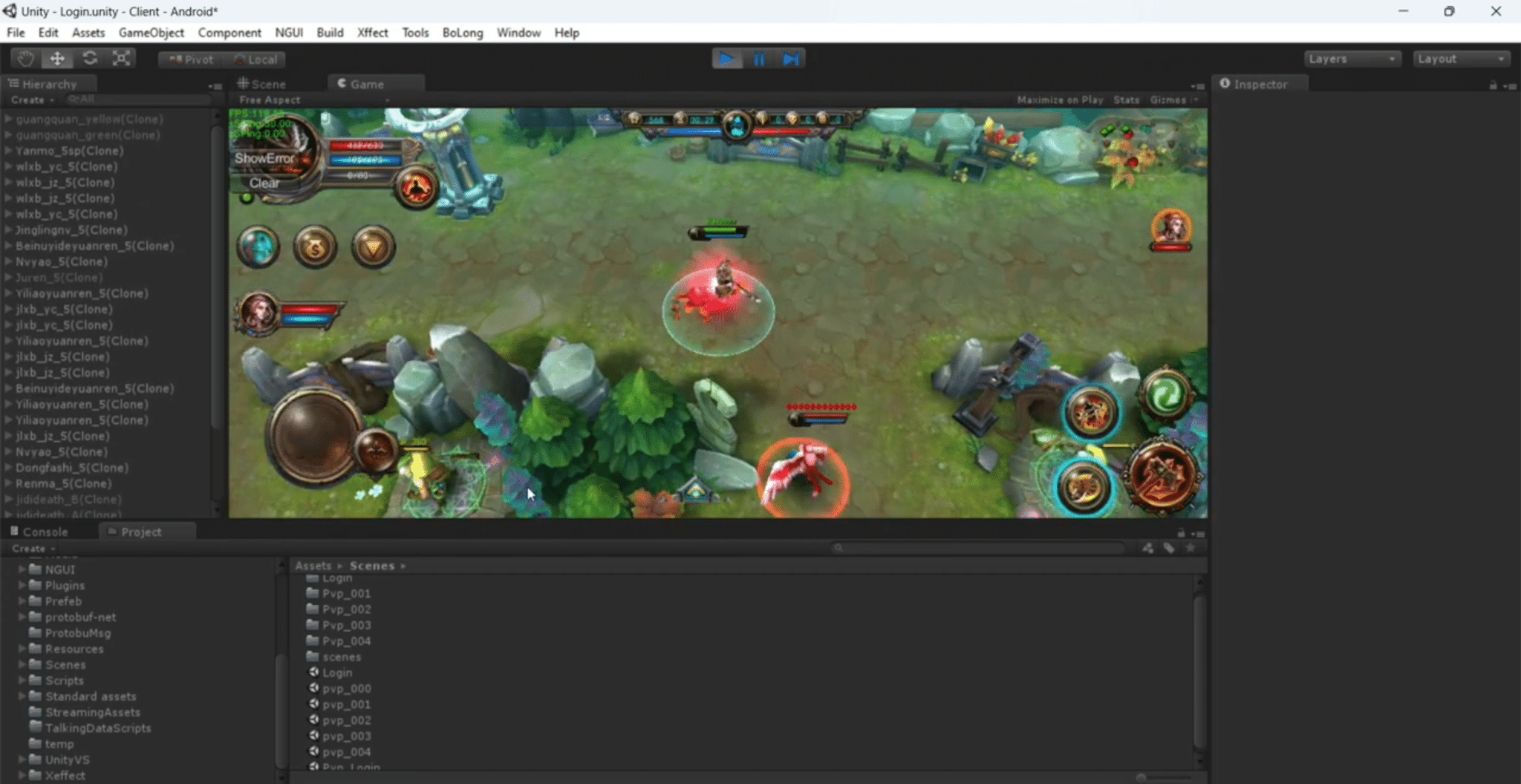Click the gold coin shop icon in game
1521x784 pixels.
(x=315, y=246)
